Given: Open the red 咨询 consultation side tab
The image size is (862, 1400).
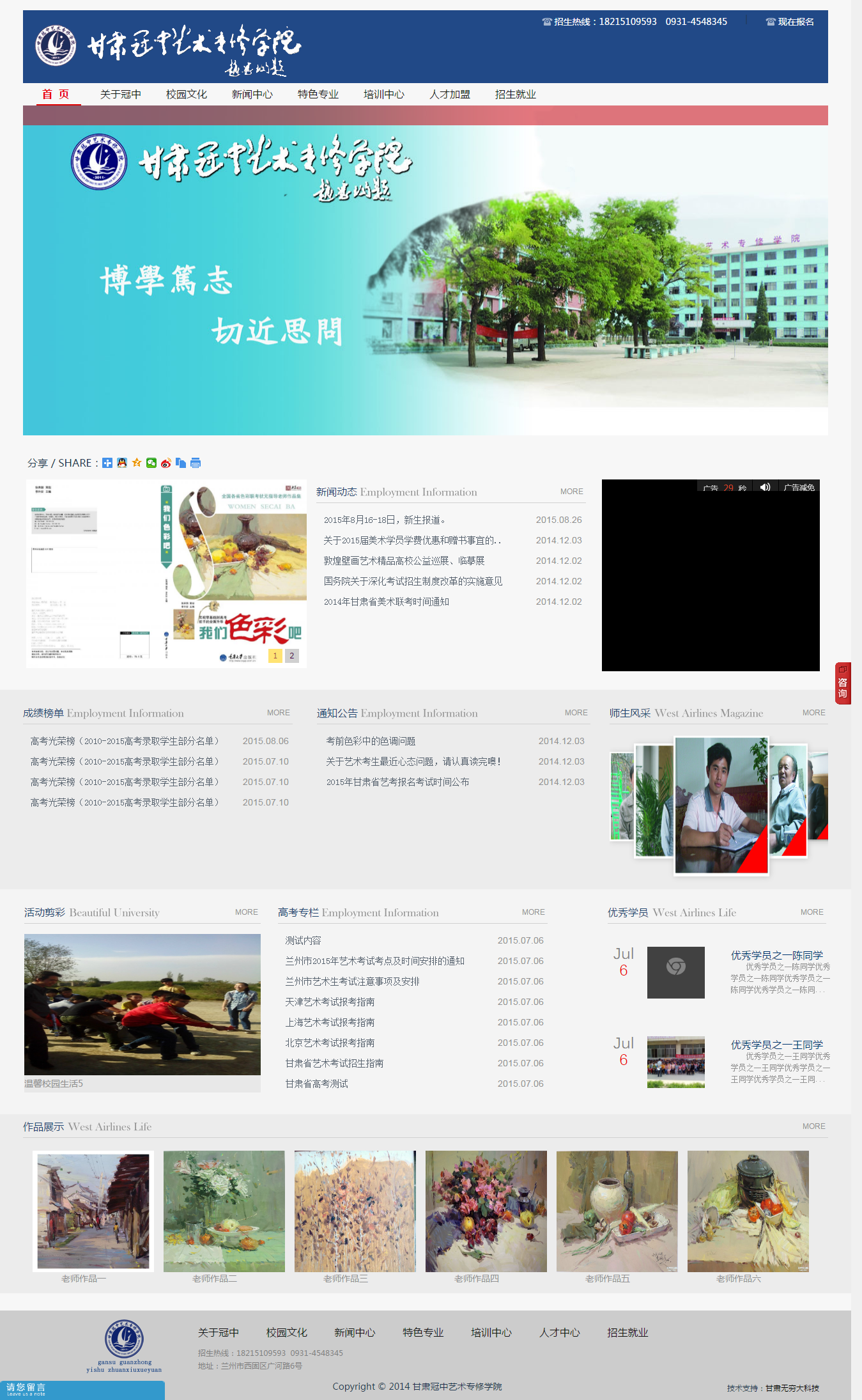Looking at the screenshot, I should coord(843,683).
